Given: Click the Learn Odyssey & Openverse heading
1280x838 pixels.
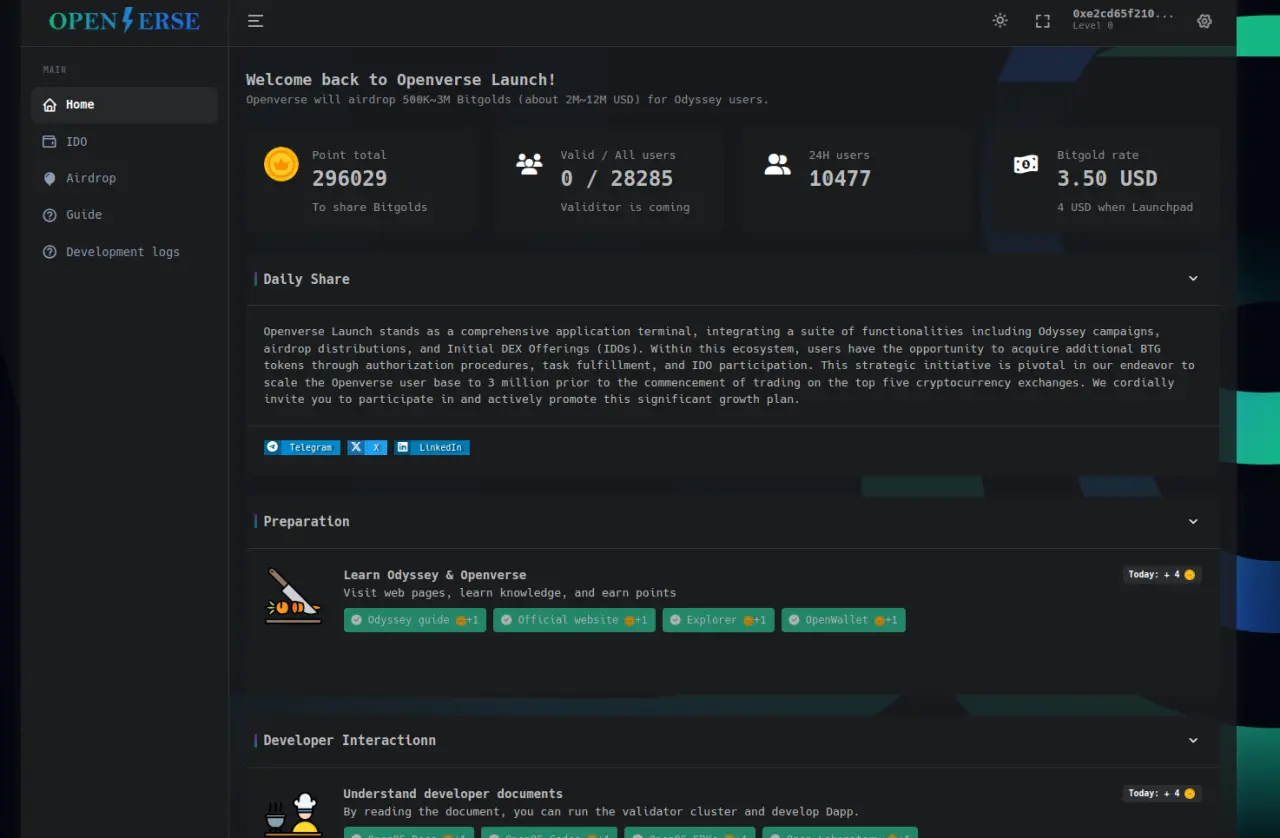Looking at the screenshot, I should (x=435, y=575).
